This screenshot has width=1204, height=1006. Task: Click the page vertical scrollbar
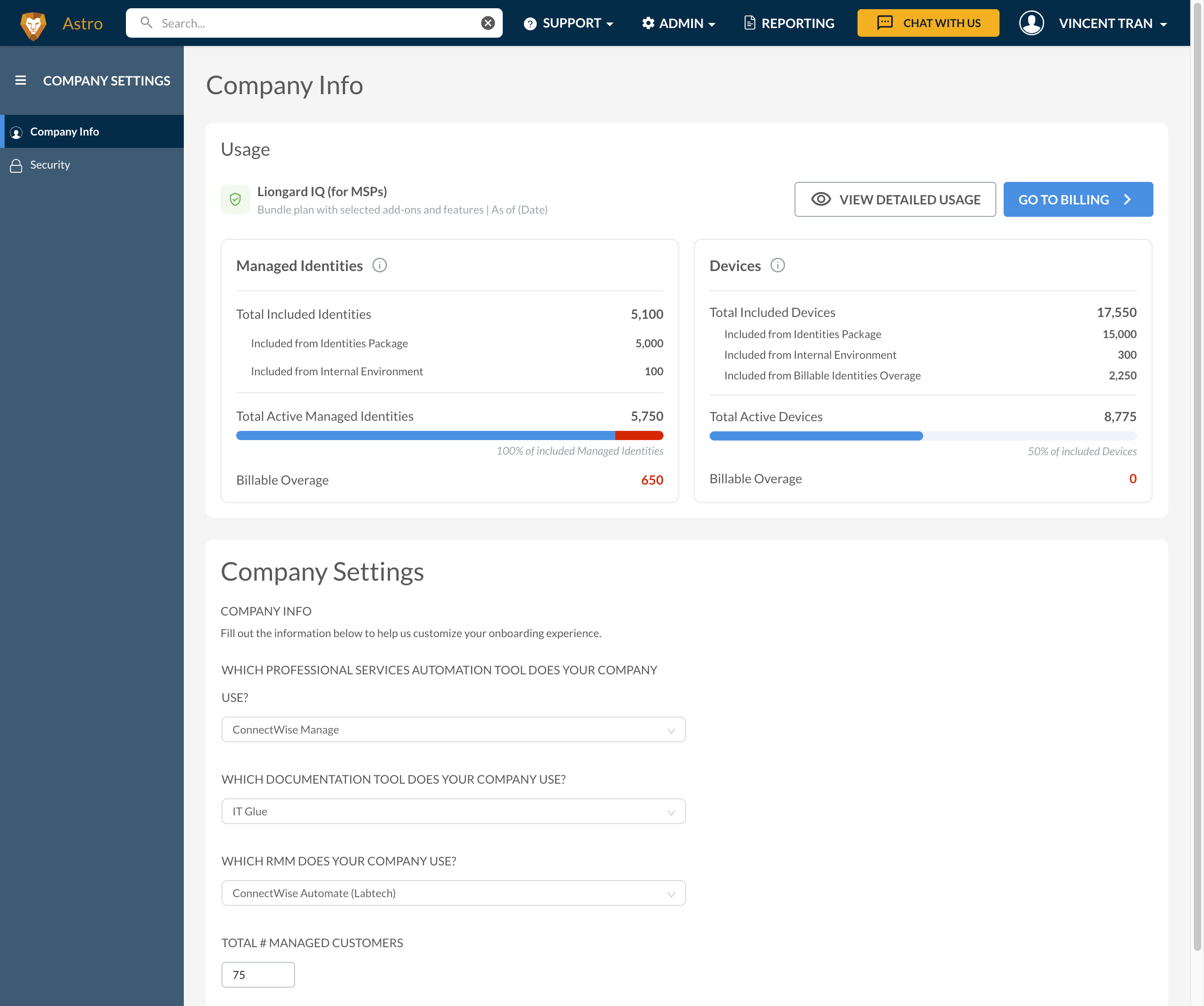(x=1198, y=476)
